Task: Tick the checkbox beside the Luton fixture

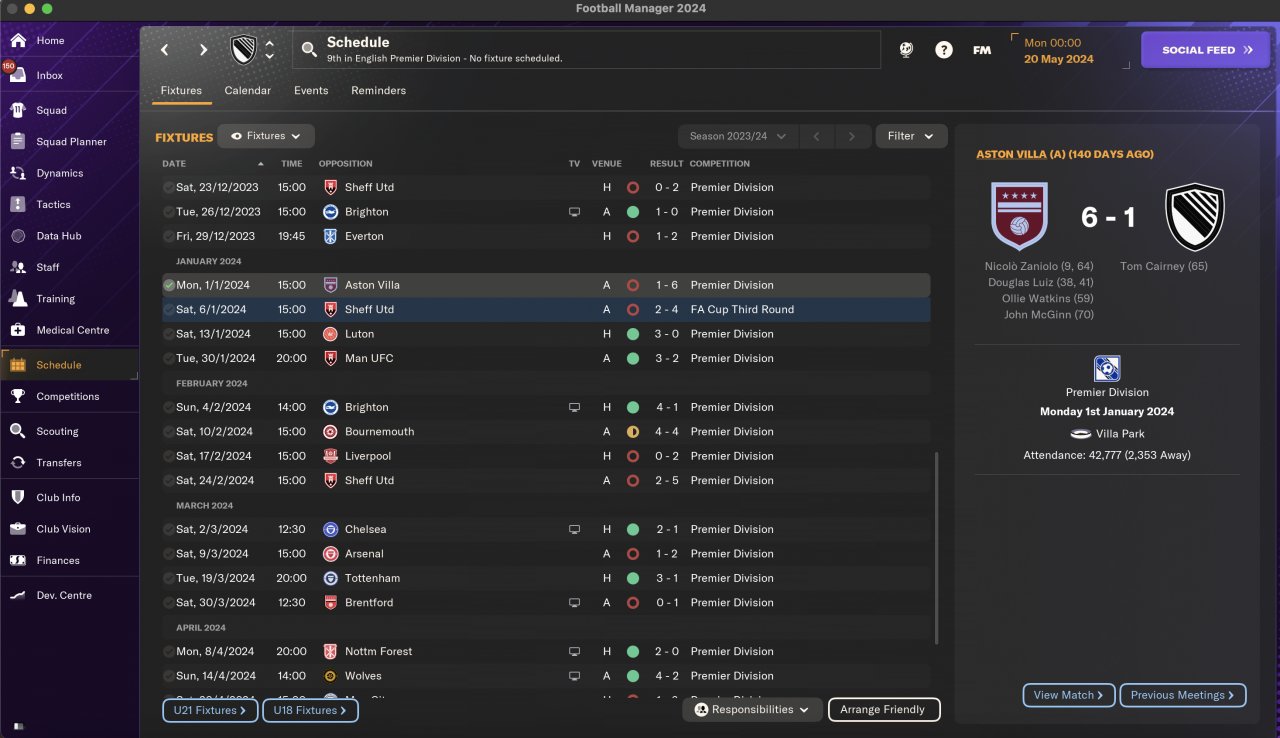Action: click(x=168, y=334)
